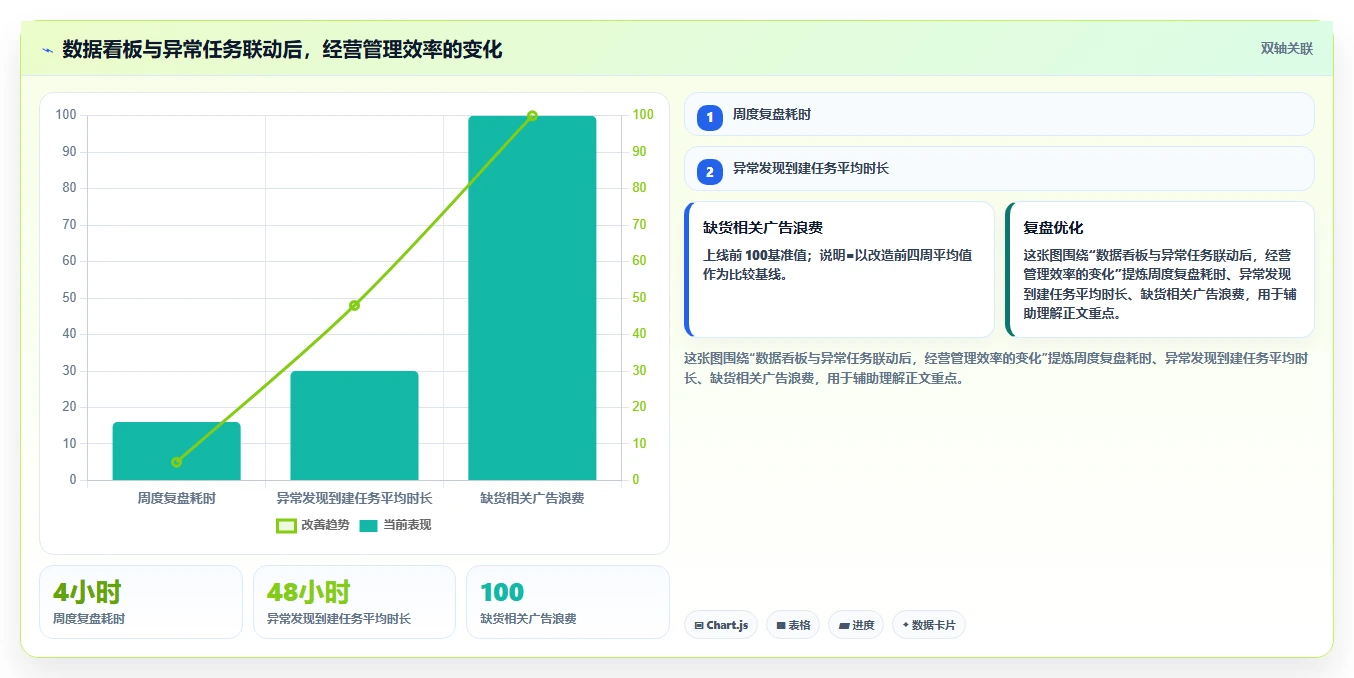Toggle the 当前表现 legend entry
Image resolution: width=1354 pixels, height=678 pixels.
(395, 525)
